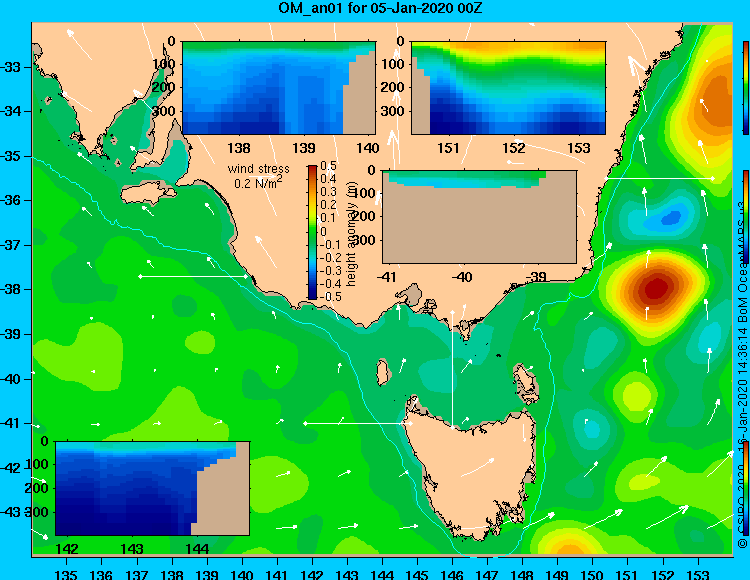Image resolution: width=750 pixels, height=580 pixels.
Task: Click the "100" depth tick of the bottom-left inset
Action: tap(37, 464)
